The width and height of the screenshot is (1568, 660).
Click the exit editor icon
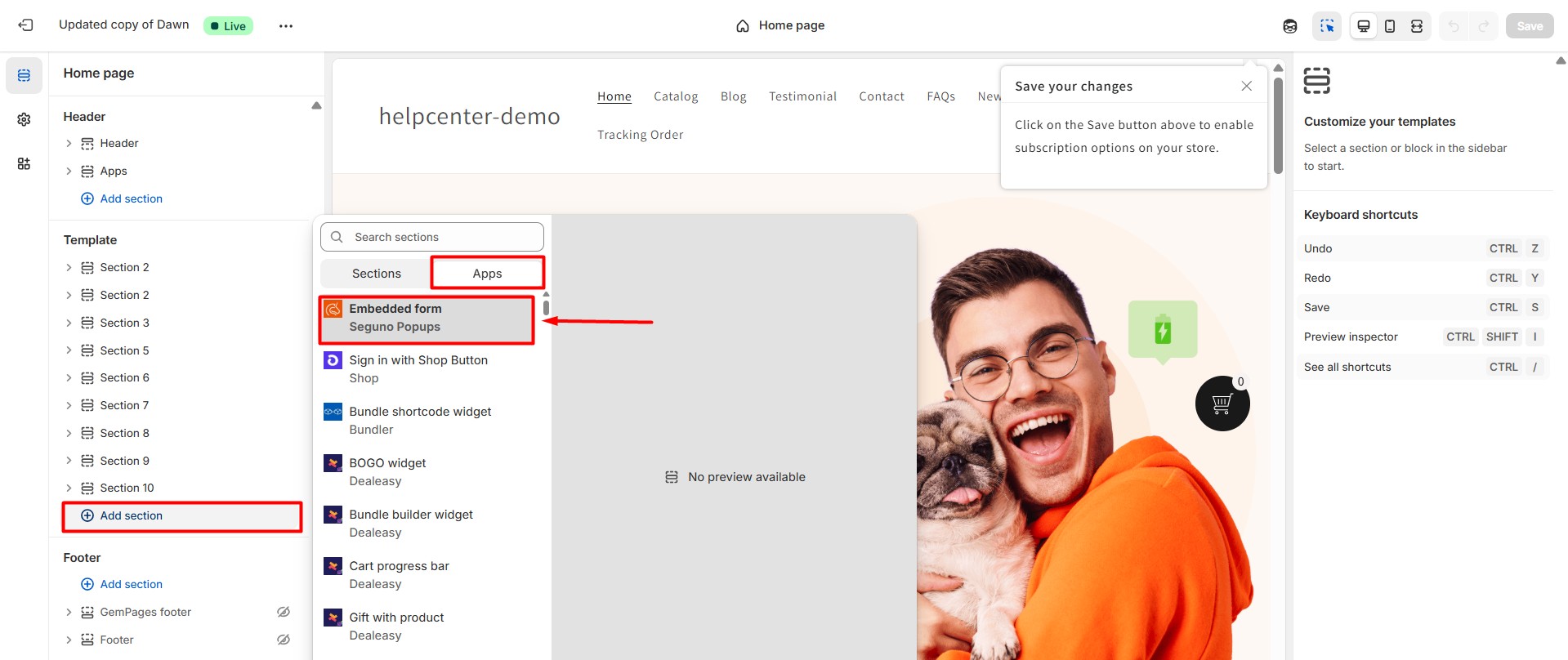[25, 25]
